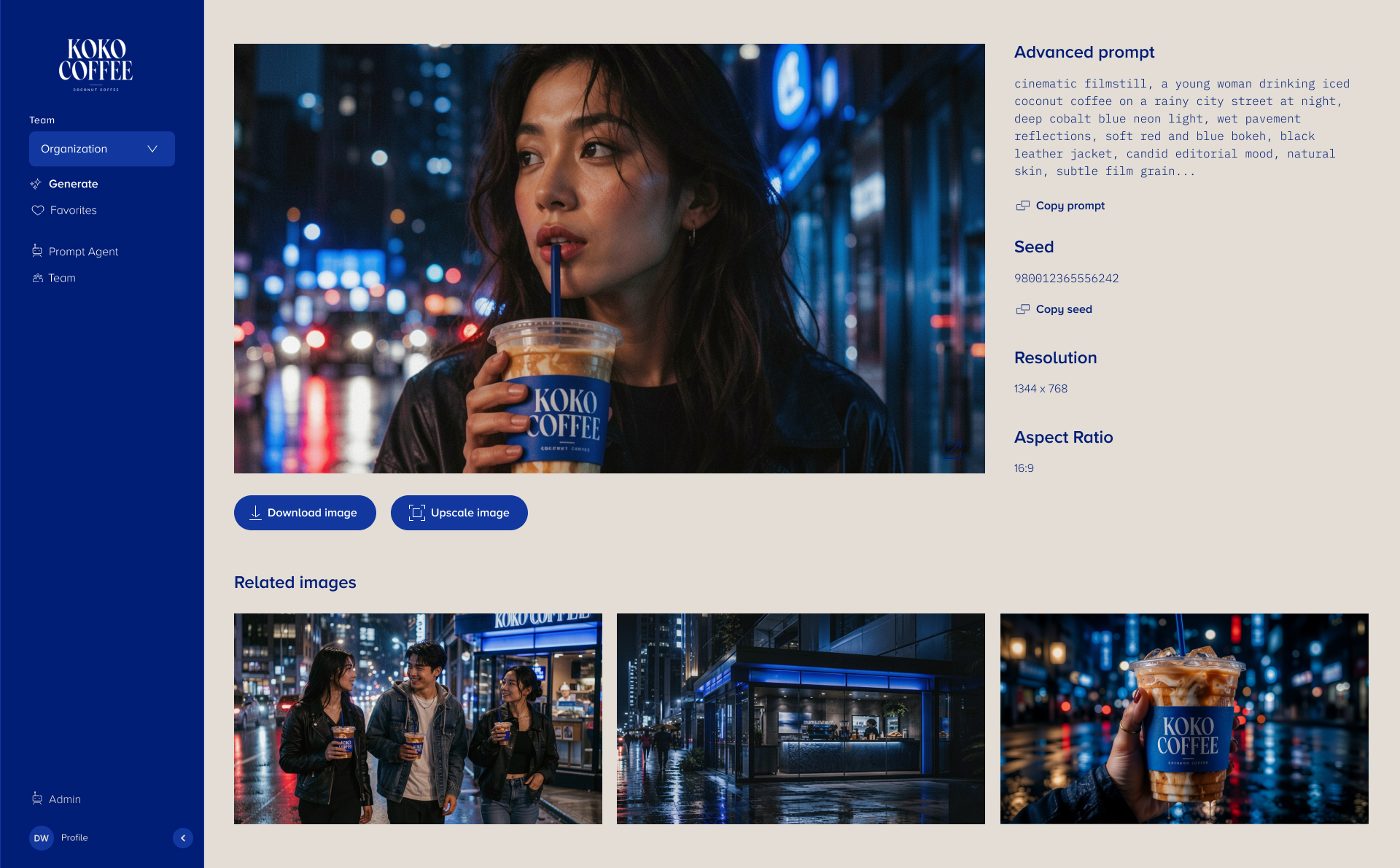Viewport: 1400px width, 868px height.
Task: Open the Prompt Agent page
Action: tap(74, 252)
